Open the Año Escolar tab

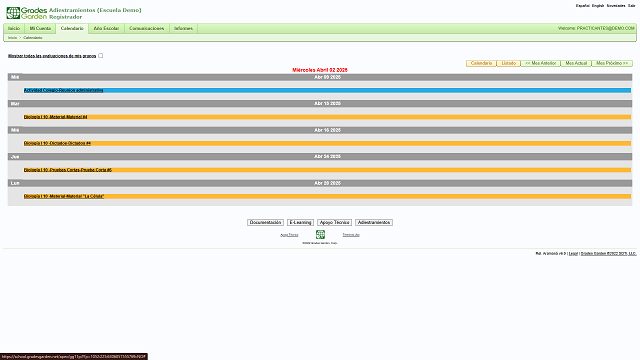106,29
